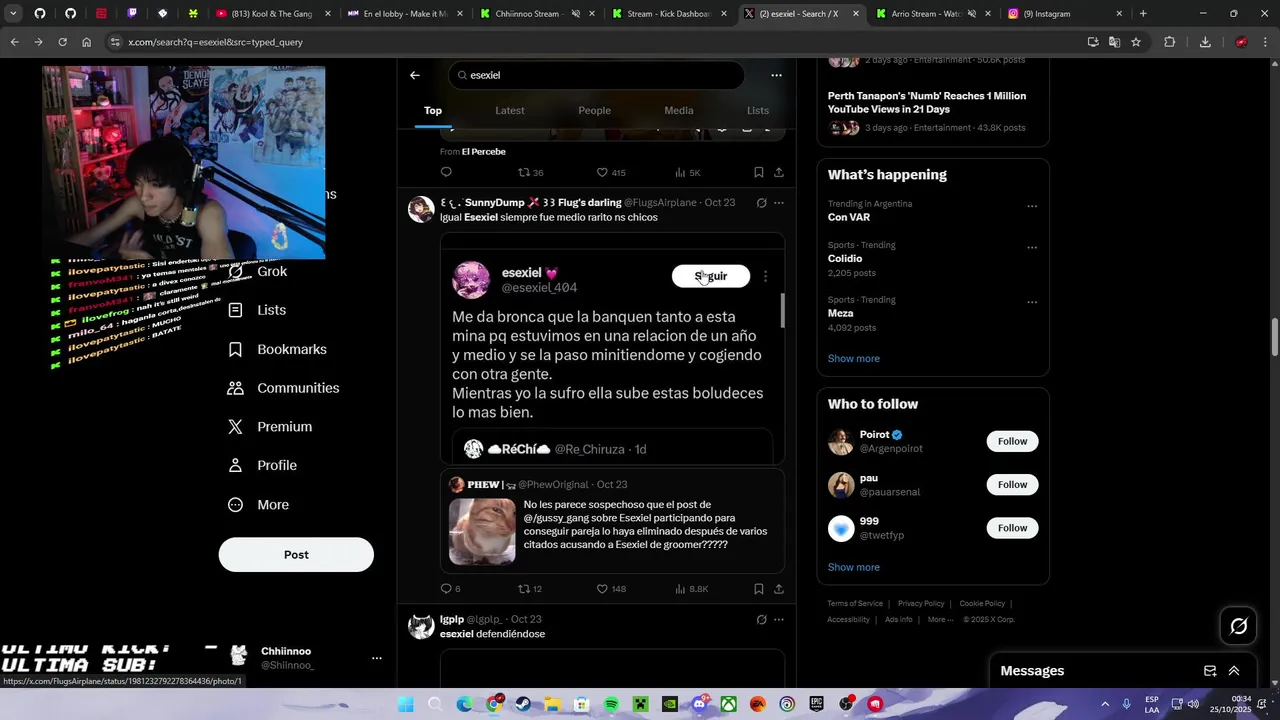The height and width of the screenshot is (720, 1280).
Task: Open SunnyDump's profile avatar
Action: pyautogui.click(x=421, y=209)
